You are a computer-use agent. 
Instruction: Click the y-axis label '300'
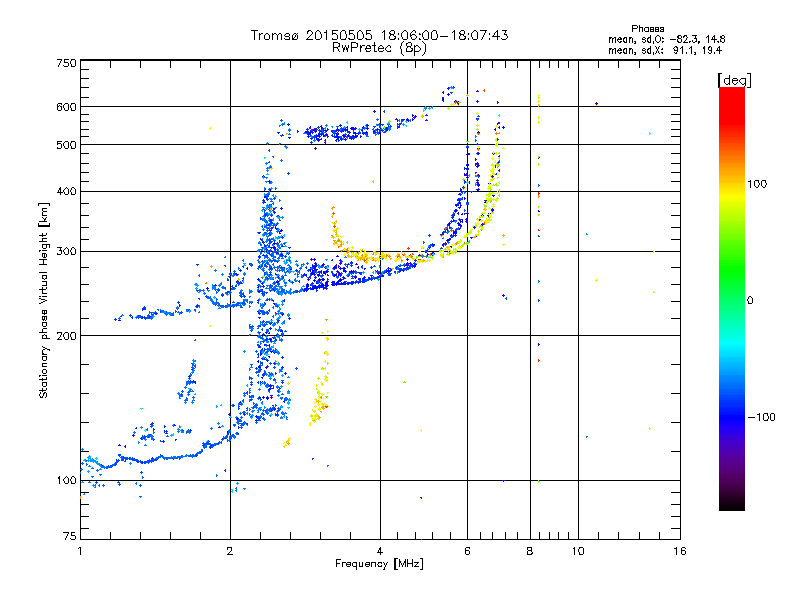click(66, 251)
